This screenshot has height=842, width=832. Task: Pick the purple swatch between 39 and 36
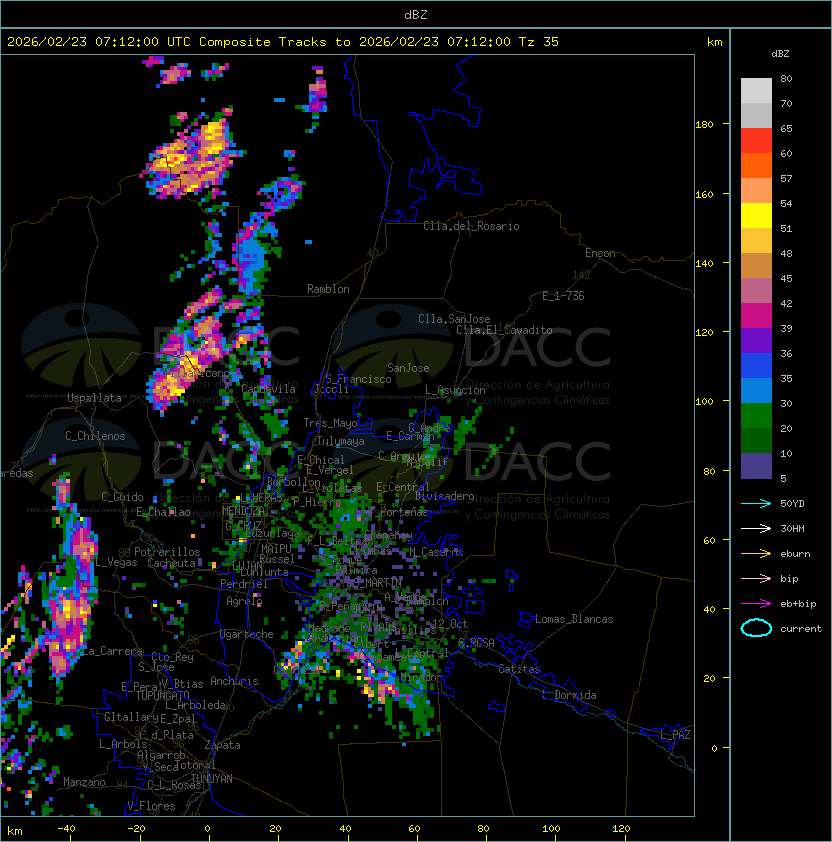point(756,340)
